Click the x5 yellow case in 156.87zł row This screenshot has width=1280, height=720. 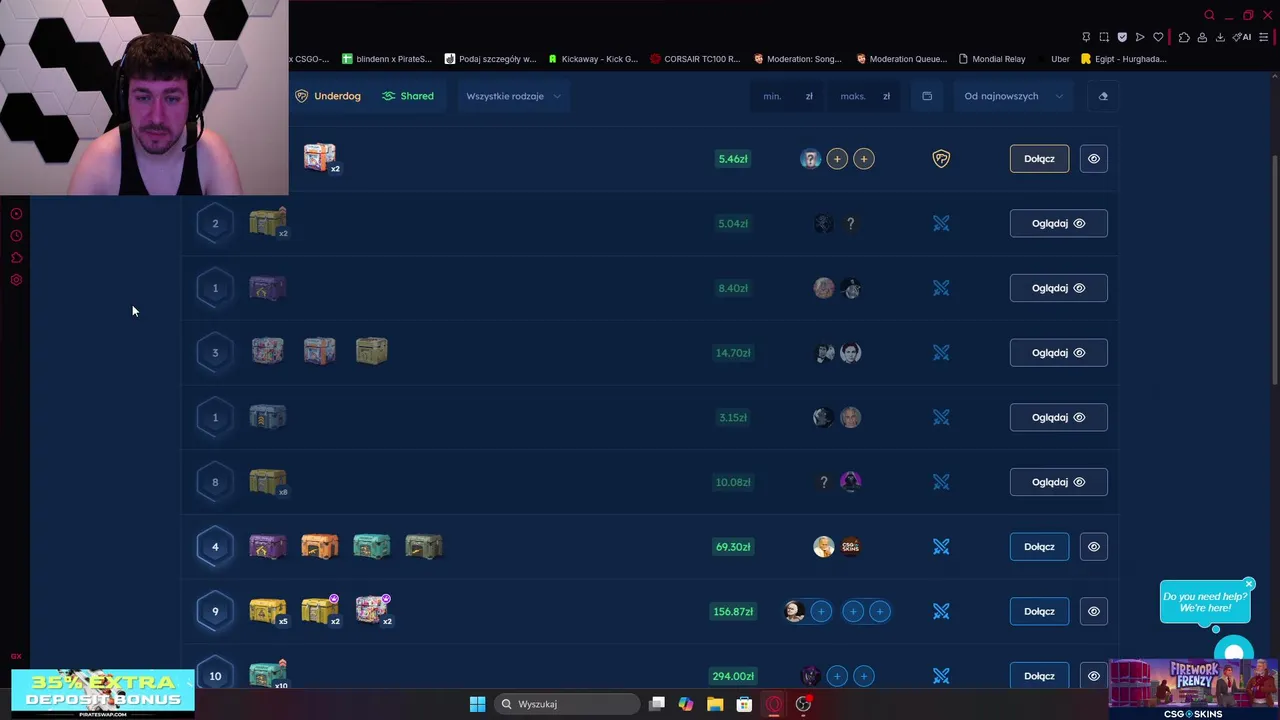(267, 611)
